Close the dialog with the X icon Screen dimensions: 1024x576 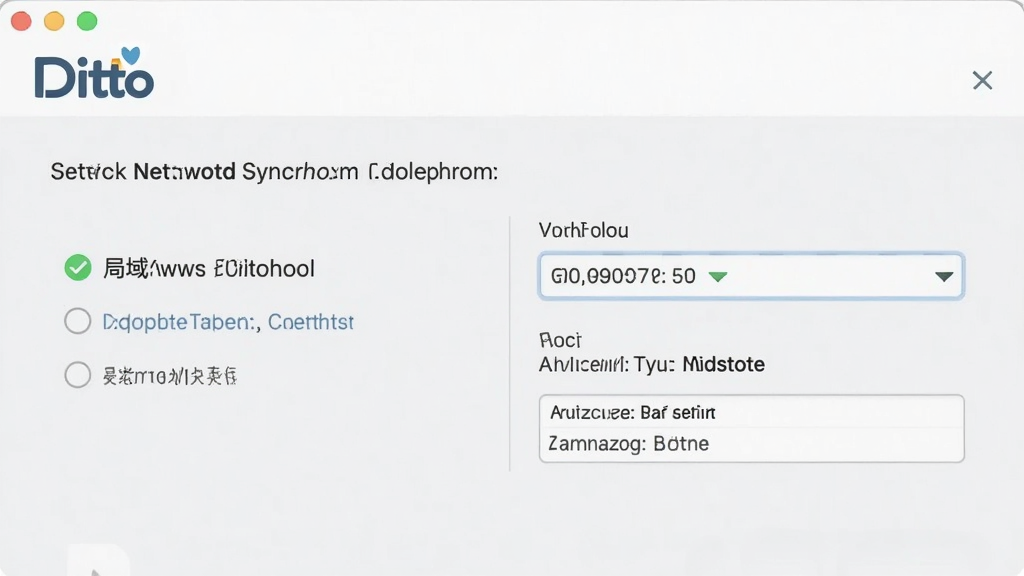(982, 80)
